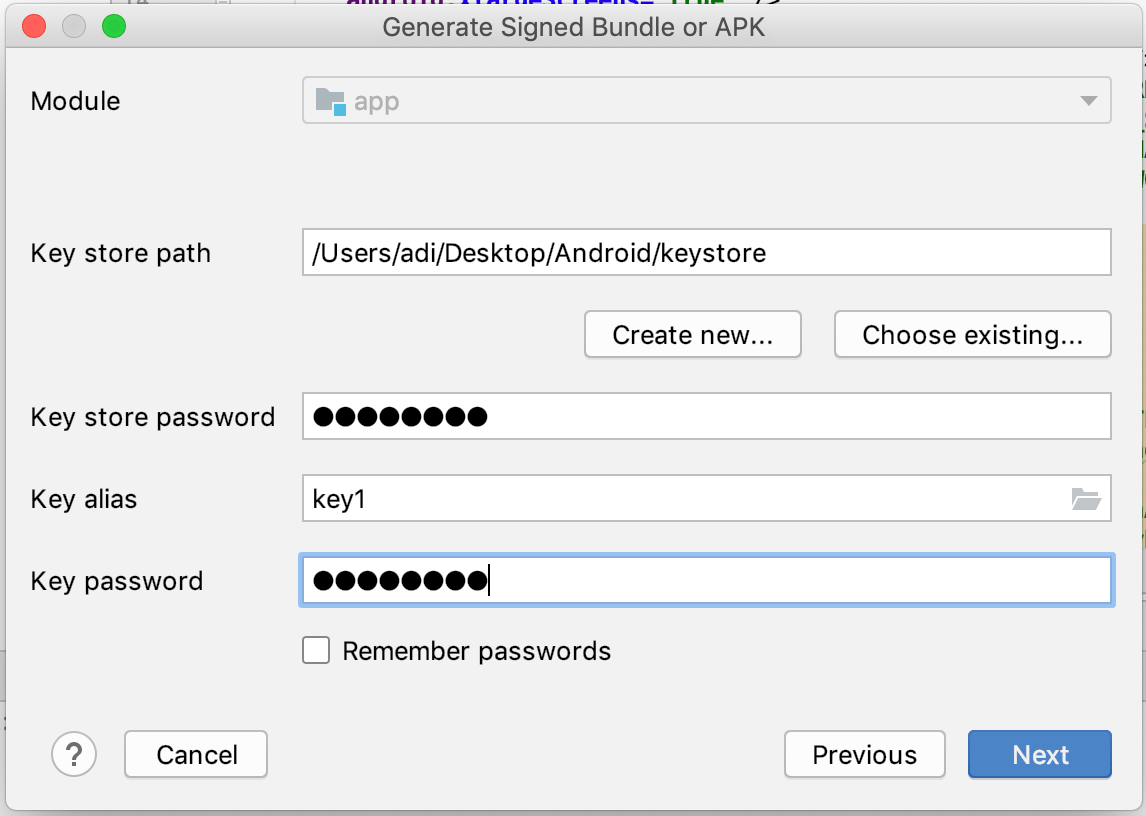Close the dialog with the red button
The width and height of the screenshot is (1146, 816).
[34, 26]
